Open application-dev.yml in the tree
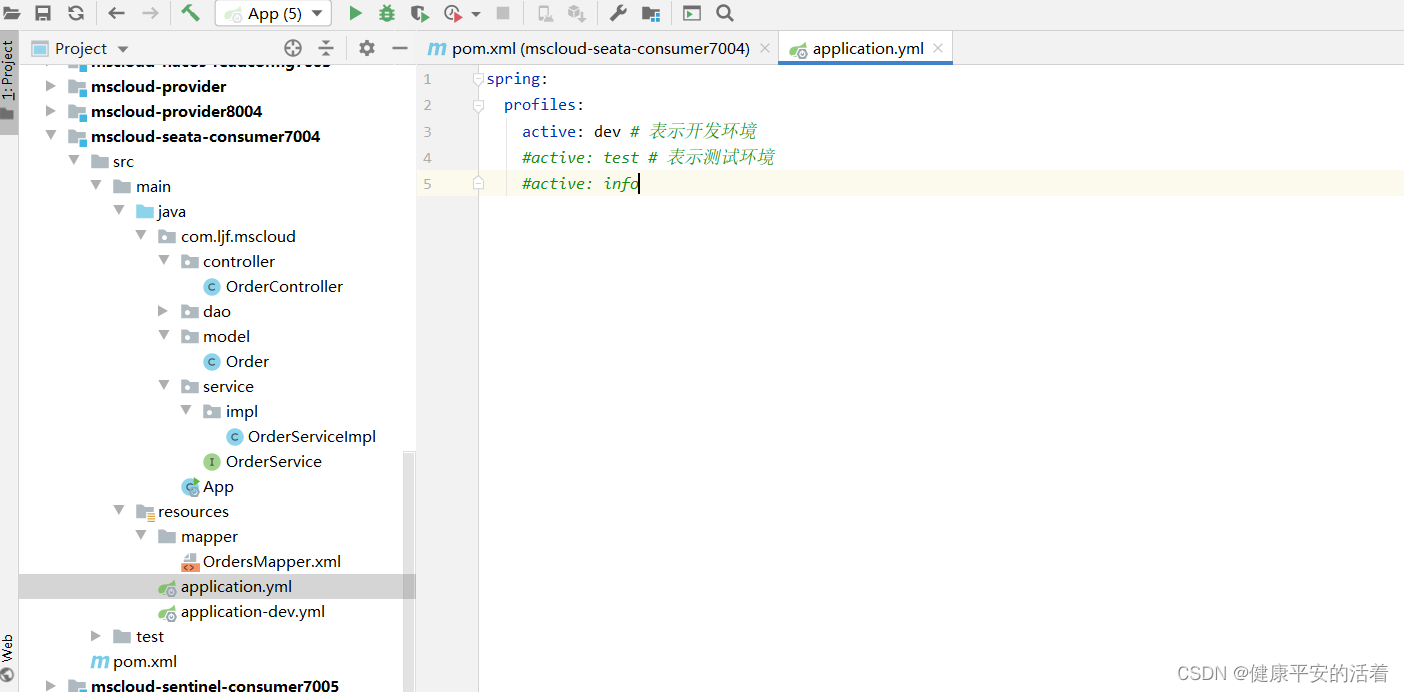Image resolution: width=1404 pixels, height=692 pixels. coord(241,611)
